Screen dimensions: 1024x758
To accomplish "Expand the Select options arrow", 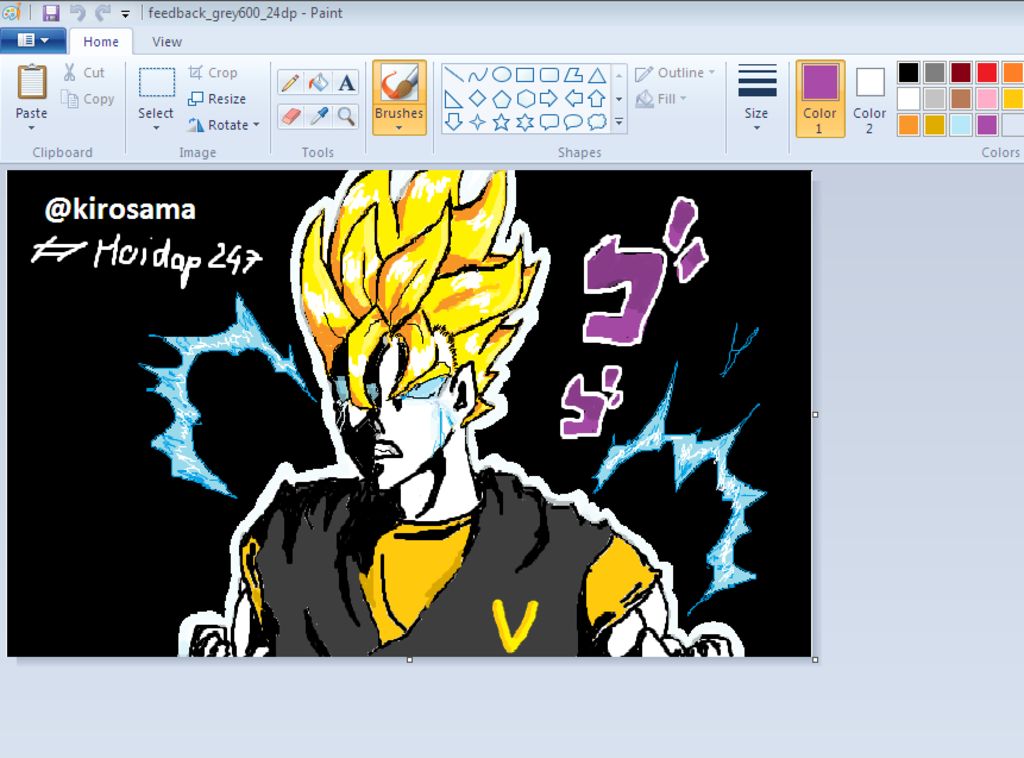I will coord(156,128).
